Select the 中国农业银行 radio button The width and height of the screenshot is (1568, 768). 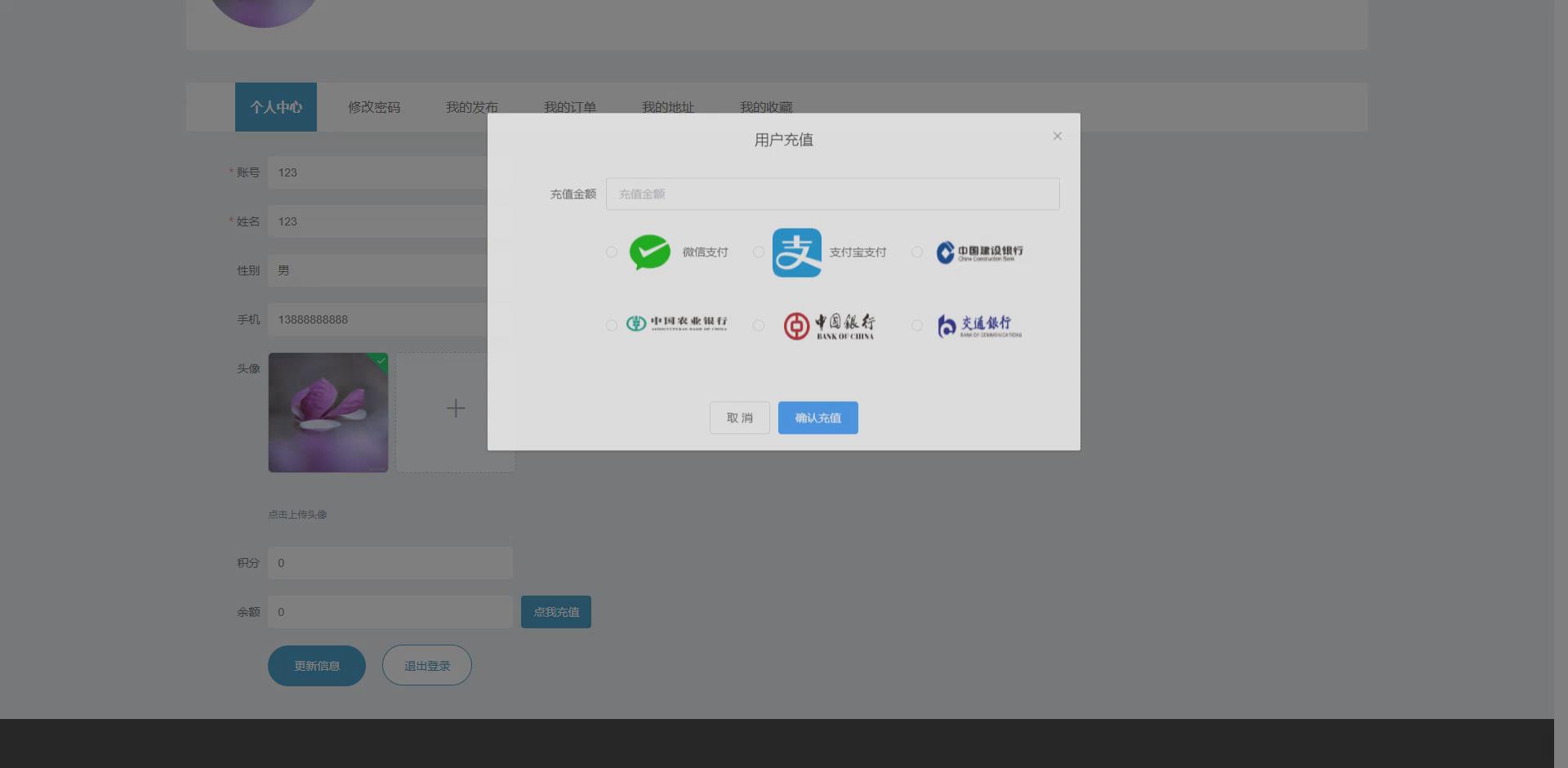[x=612, y=326]
